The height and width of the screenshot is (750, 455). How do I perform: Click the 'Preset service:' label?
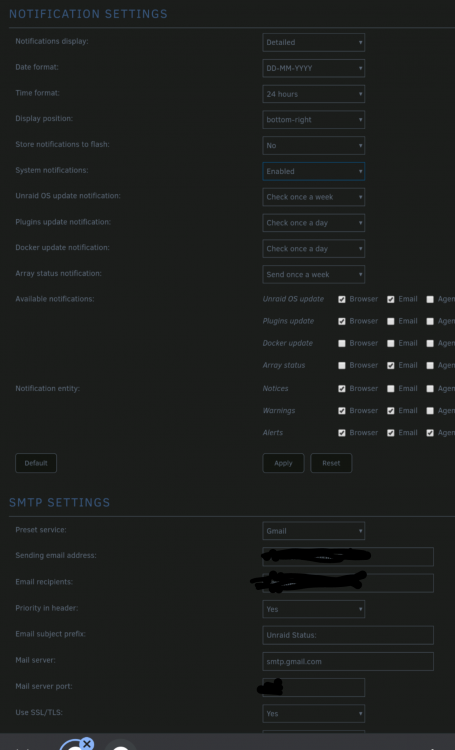point(41,530)
